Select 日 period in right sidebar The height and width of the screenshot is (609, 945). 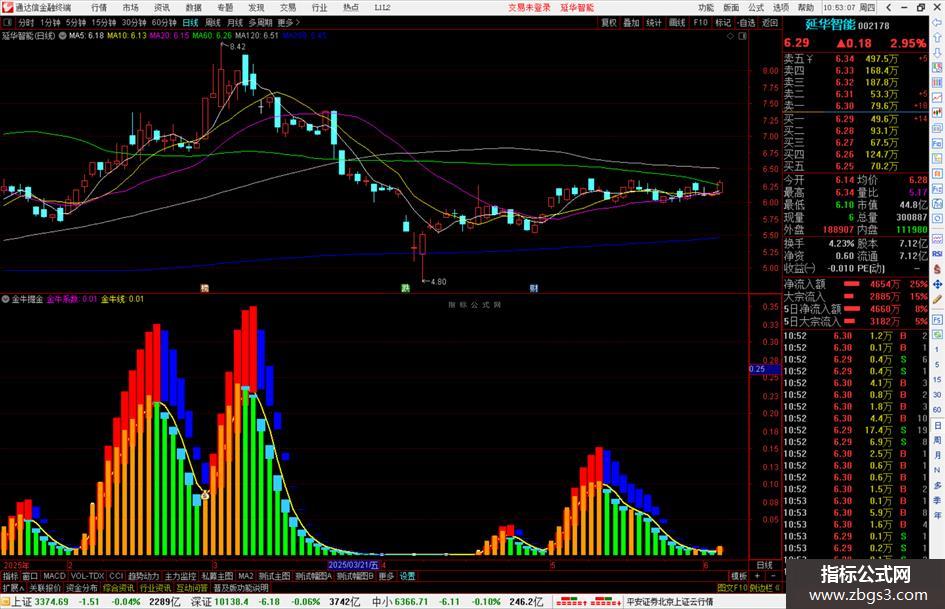tap(937, 425)
